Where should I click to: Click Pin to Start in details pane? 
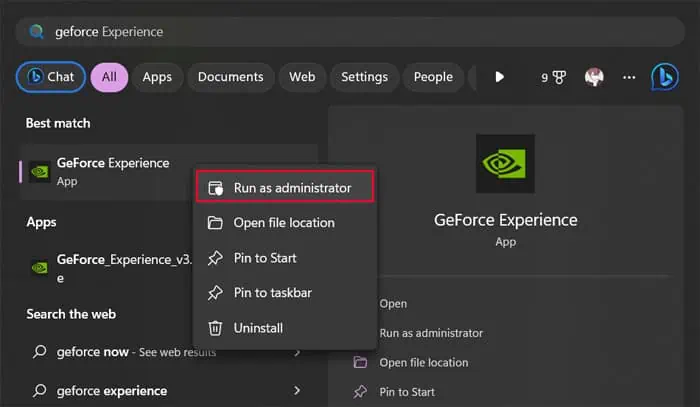point(407,392)
